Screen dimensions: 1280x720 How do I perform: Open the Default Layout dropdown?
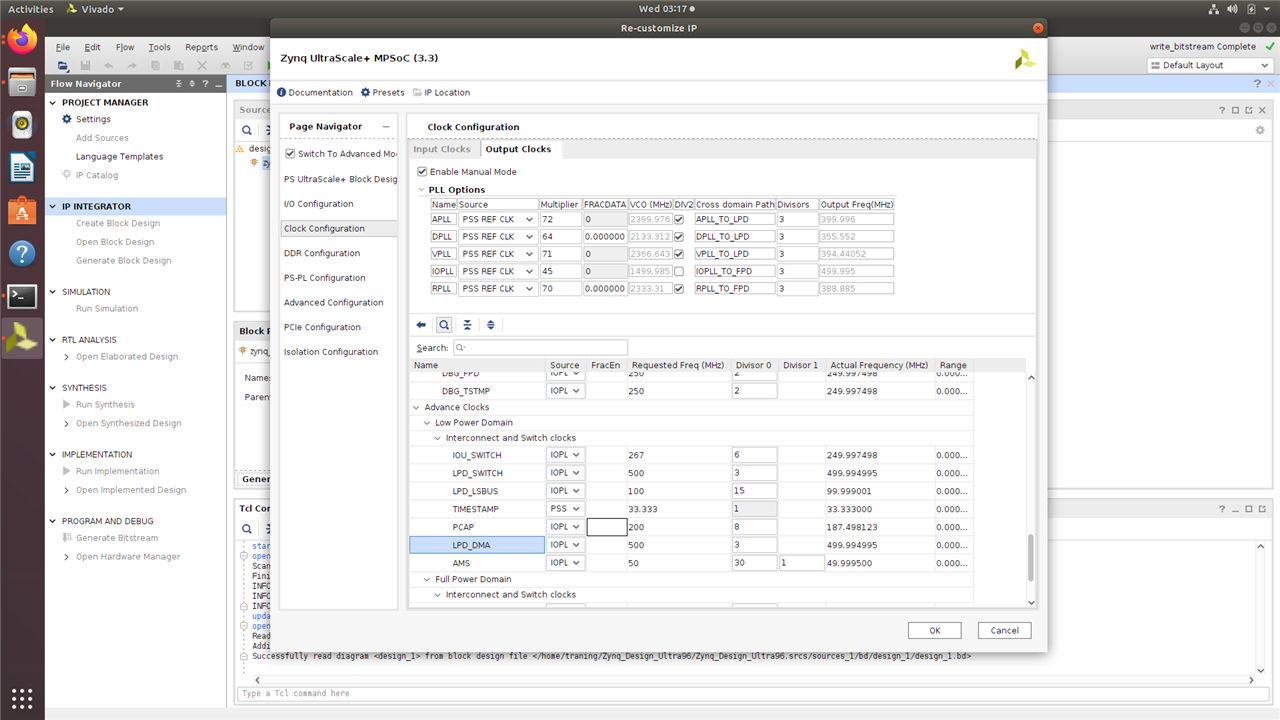1209,65
